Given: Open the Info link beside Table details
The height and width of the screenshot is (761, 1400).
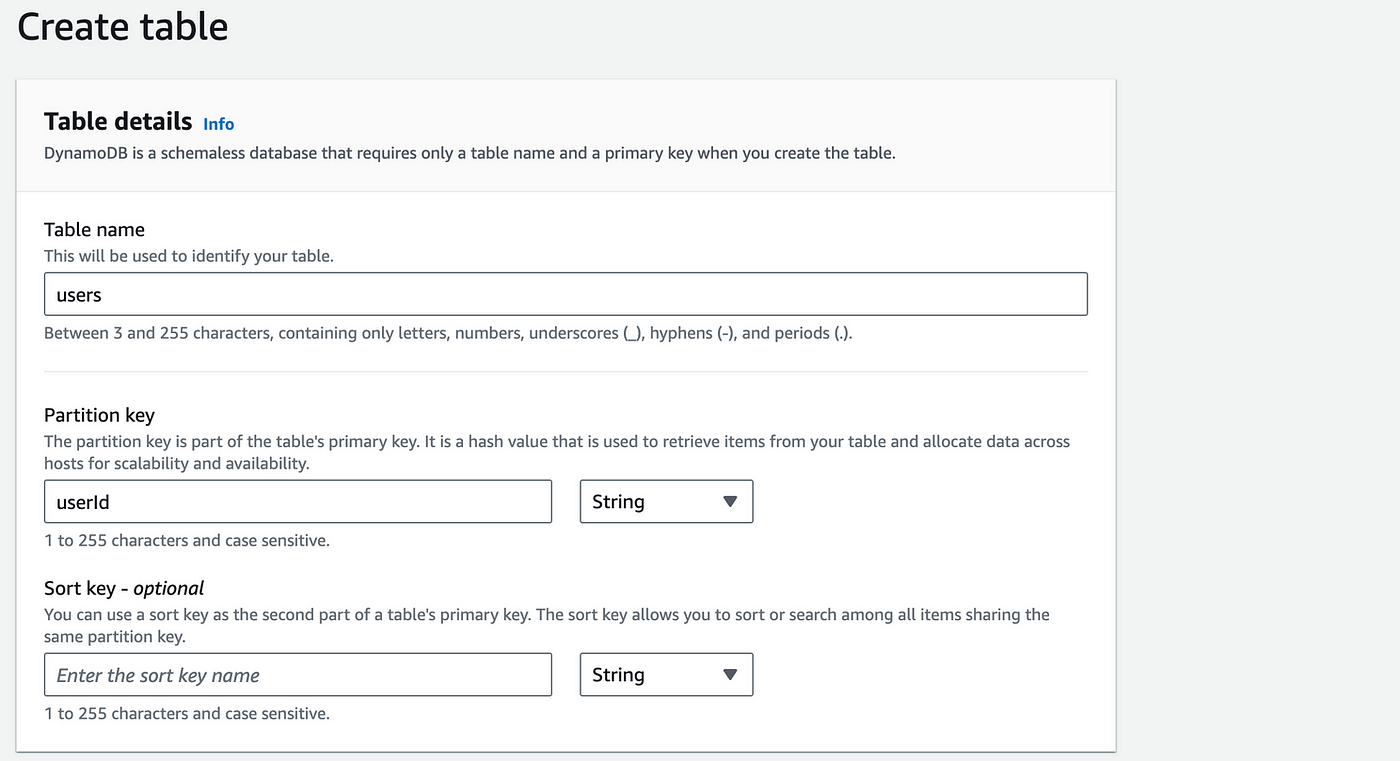Looking at the screenshot, I should (x=218, y=123).
